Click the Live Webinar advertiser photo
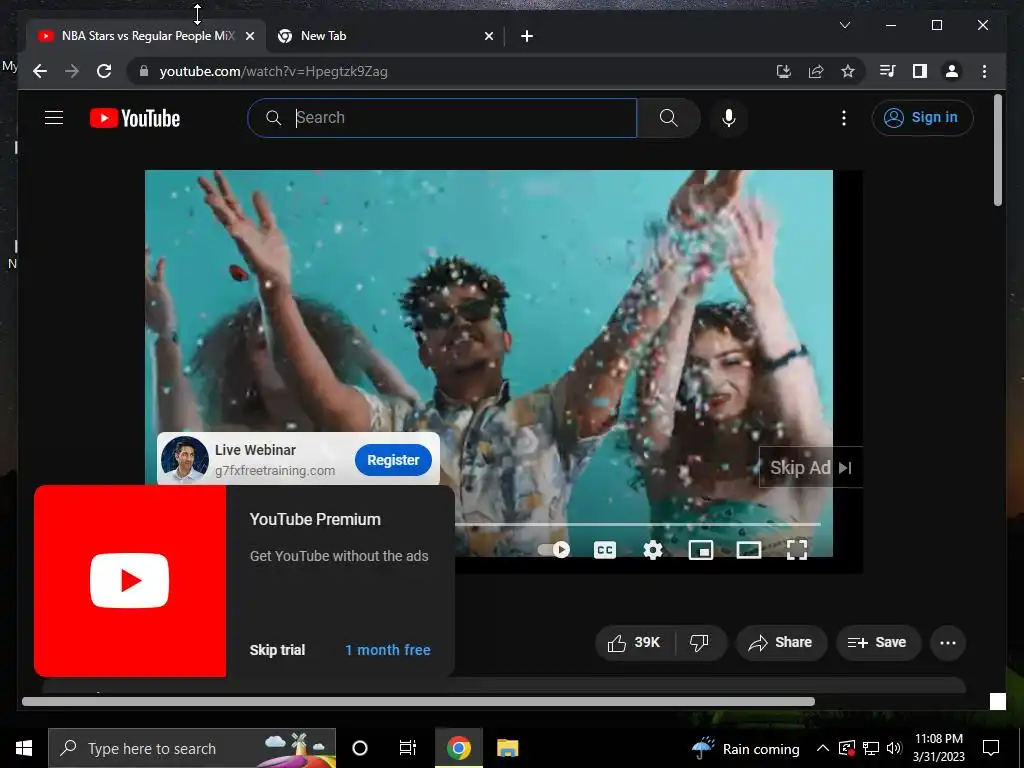This screenshot has width=1024, height=768. pos(185,458)
